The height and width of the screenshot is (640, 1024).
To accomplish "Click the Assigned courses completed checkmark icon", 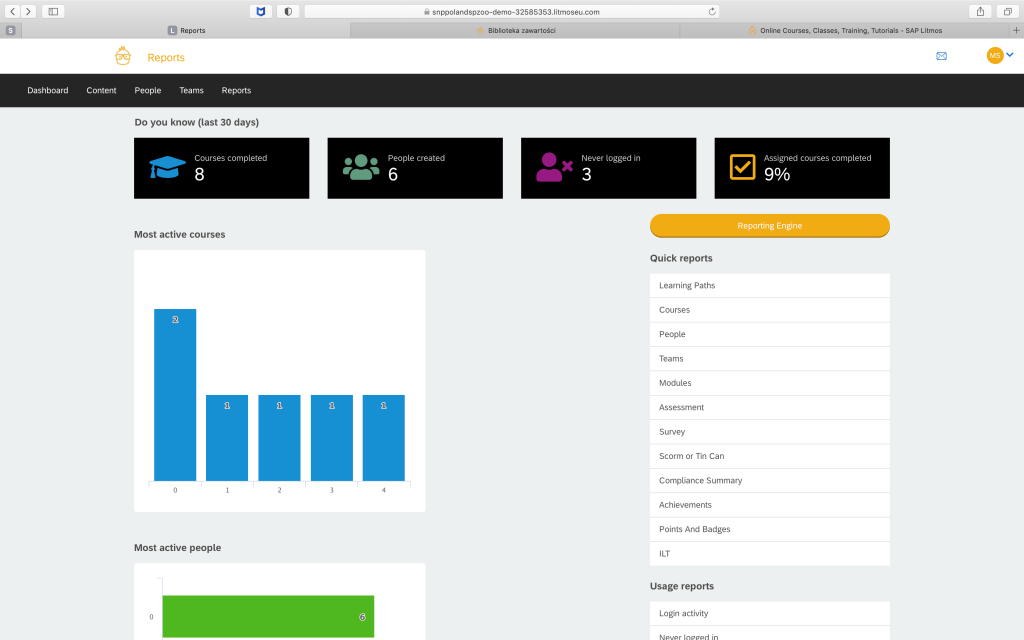I will [x=743, y=167].
